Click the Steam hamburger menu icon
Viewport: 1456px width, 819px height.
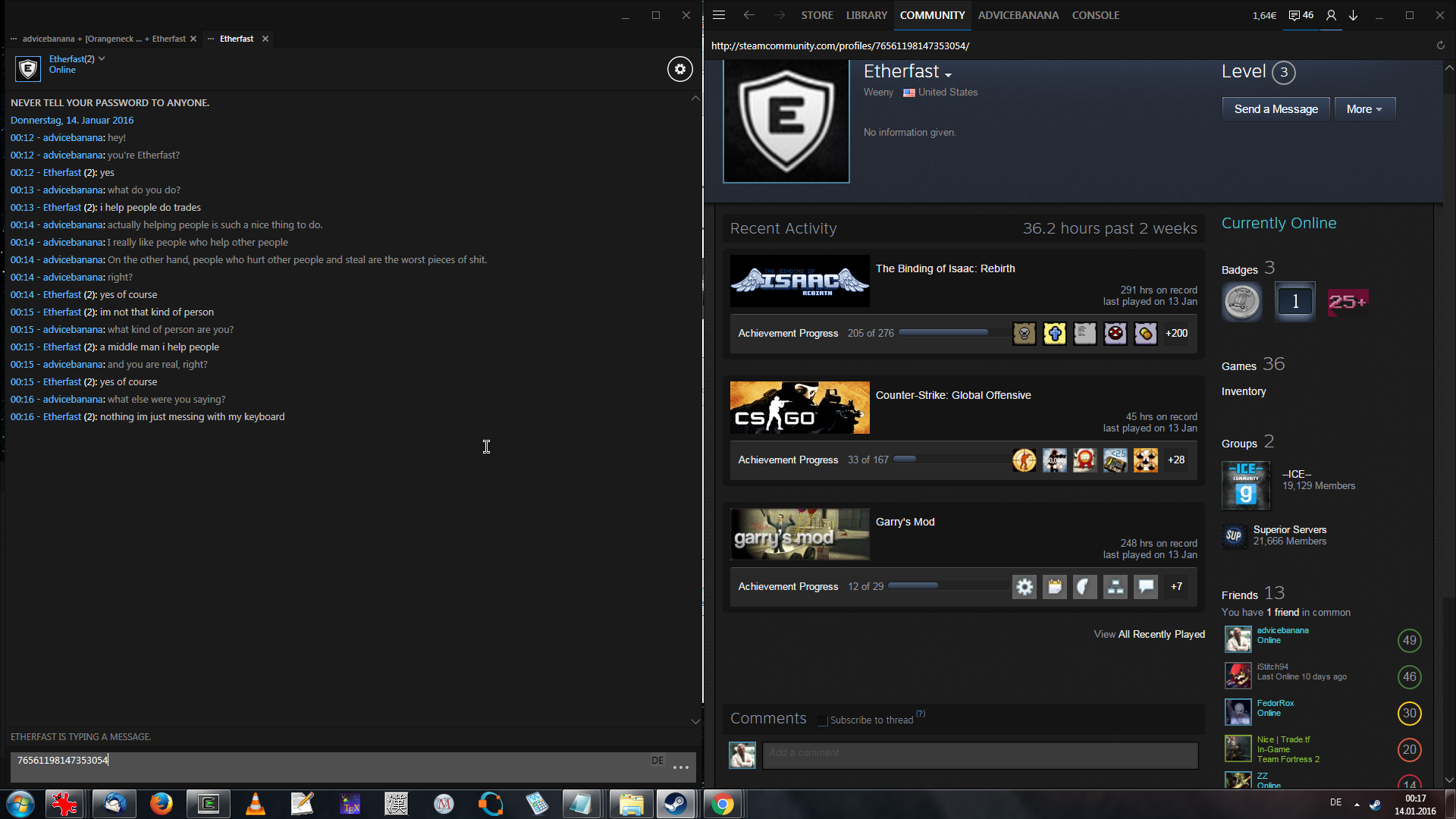coord(719,15)
